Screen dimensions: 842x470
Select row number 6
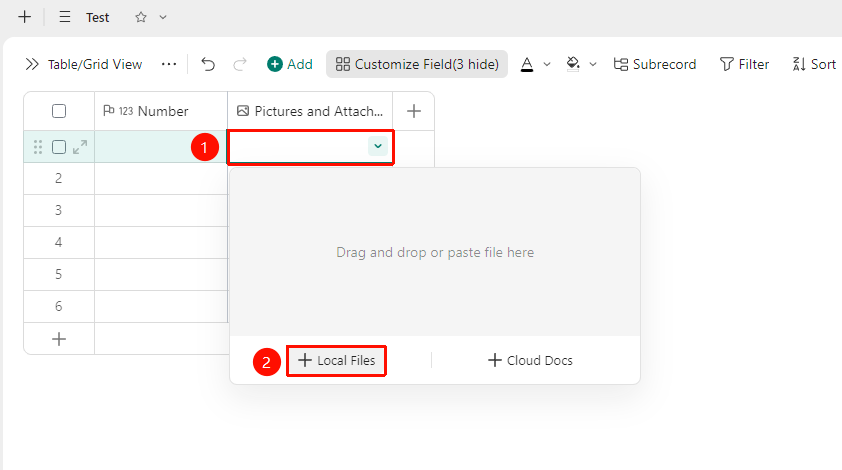pyautogui.click(x=59, y=306)
